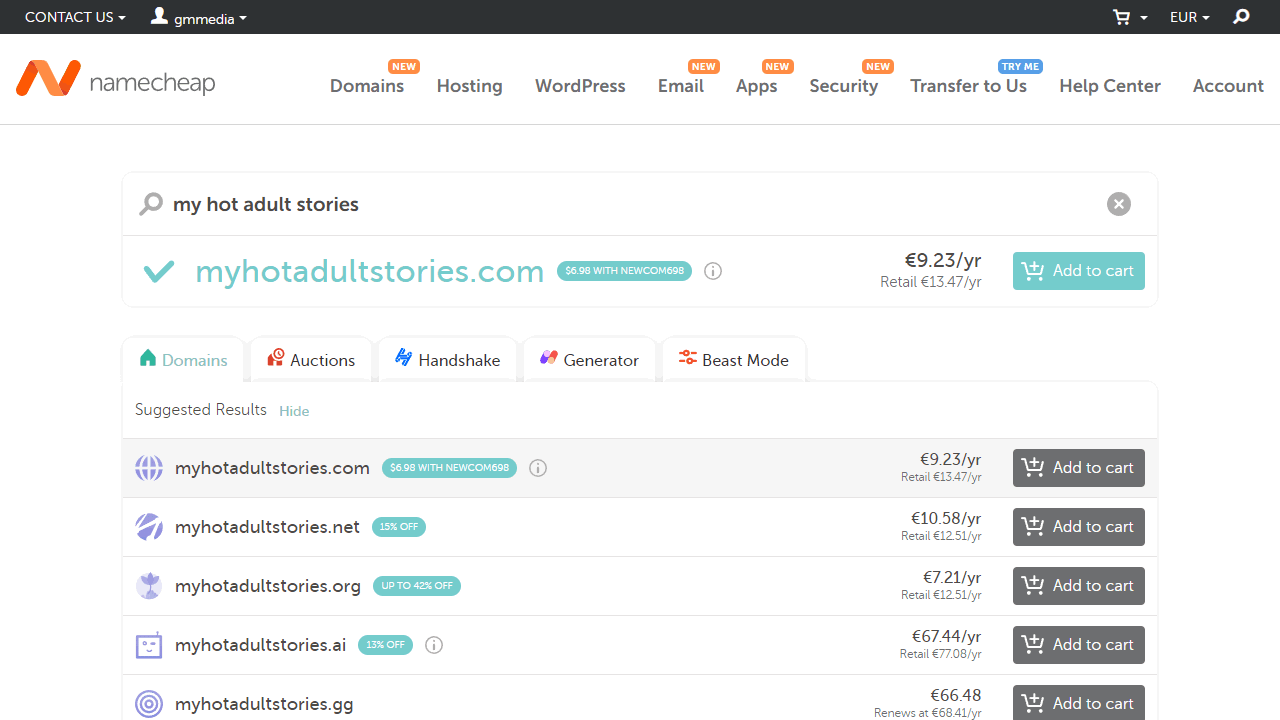Click the magnifier icon in the search box

(x=150, y=205)
